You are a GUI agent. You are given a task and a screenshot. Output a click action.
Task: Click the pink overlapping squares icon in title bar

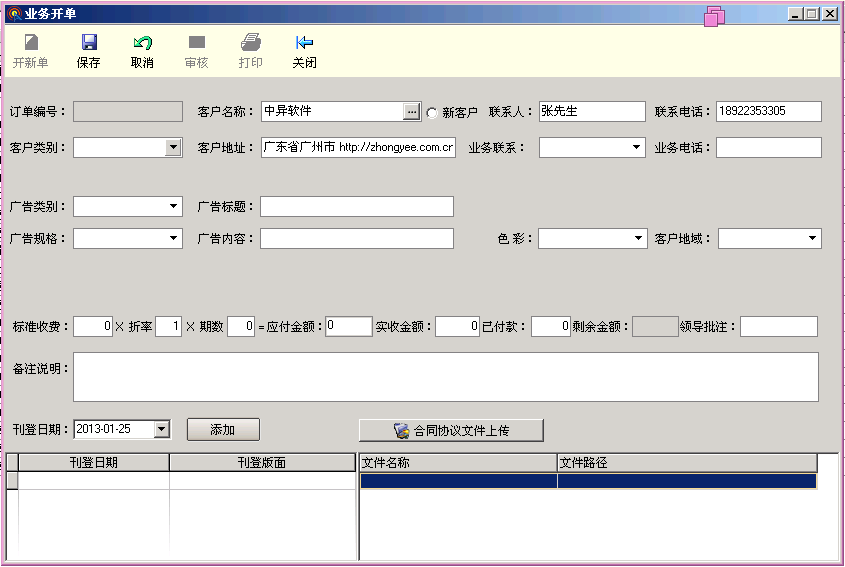(x=714, y=15)
